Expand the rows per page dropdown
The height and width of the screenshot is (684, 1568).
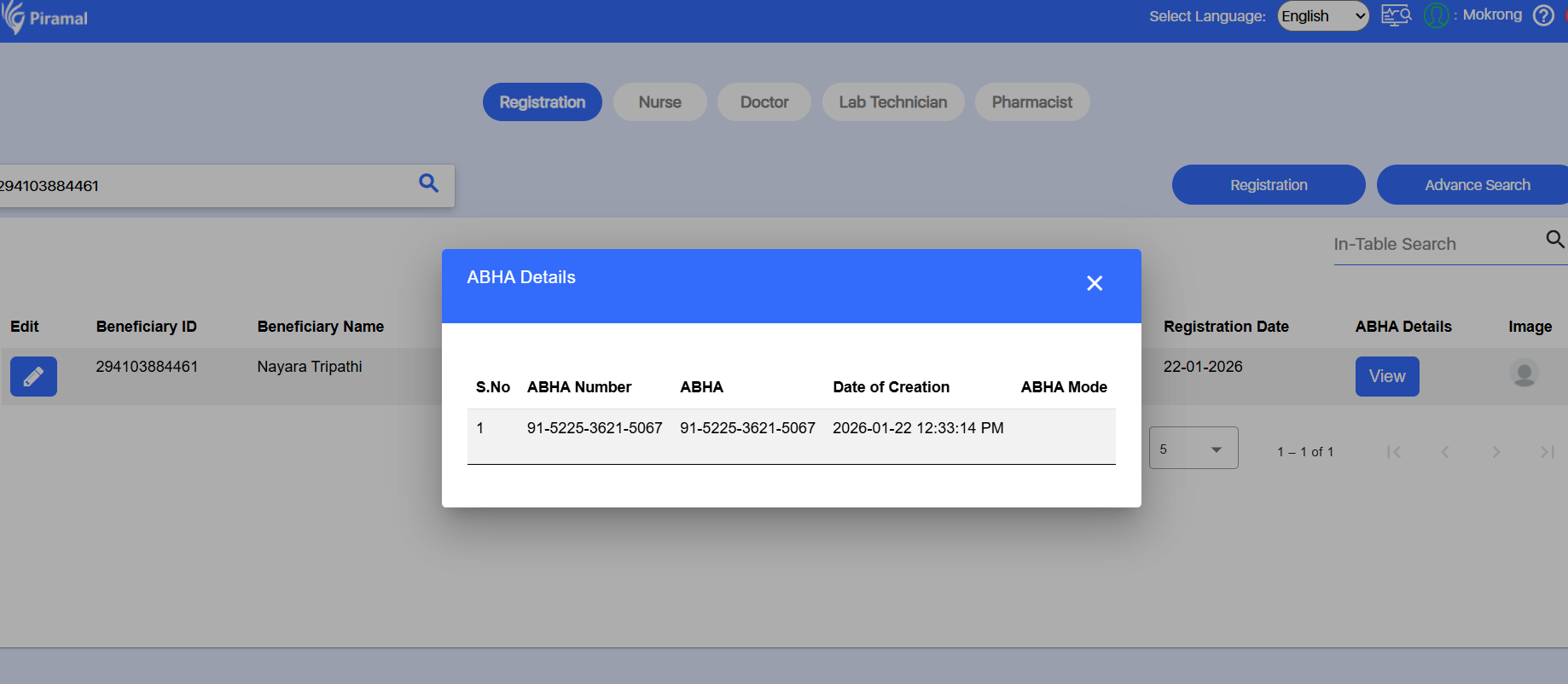(1193, 449)
